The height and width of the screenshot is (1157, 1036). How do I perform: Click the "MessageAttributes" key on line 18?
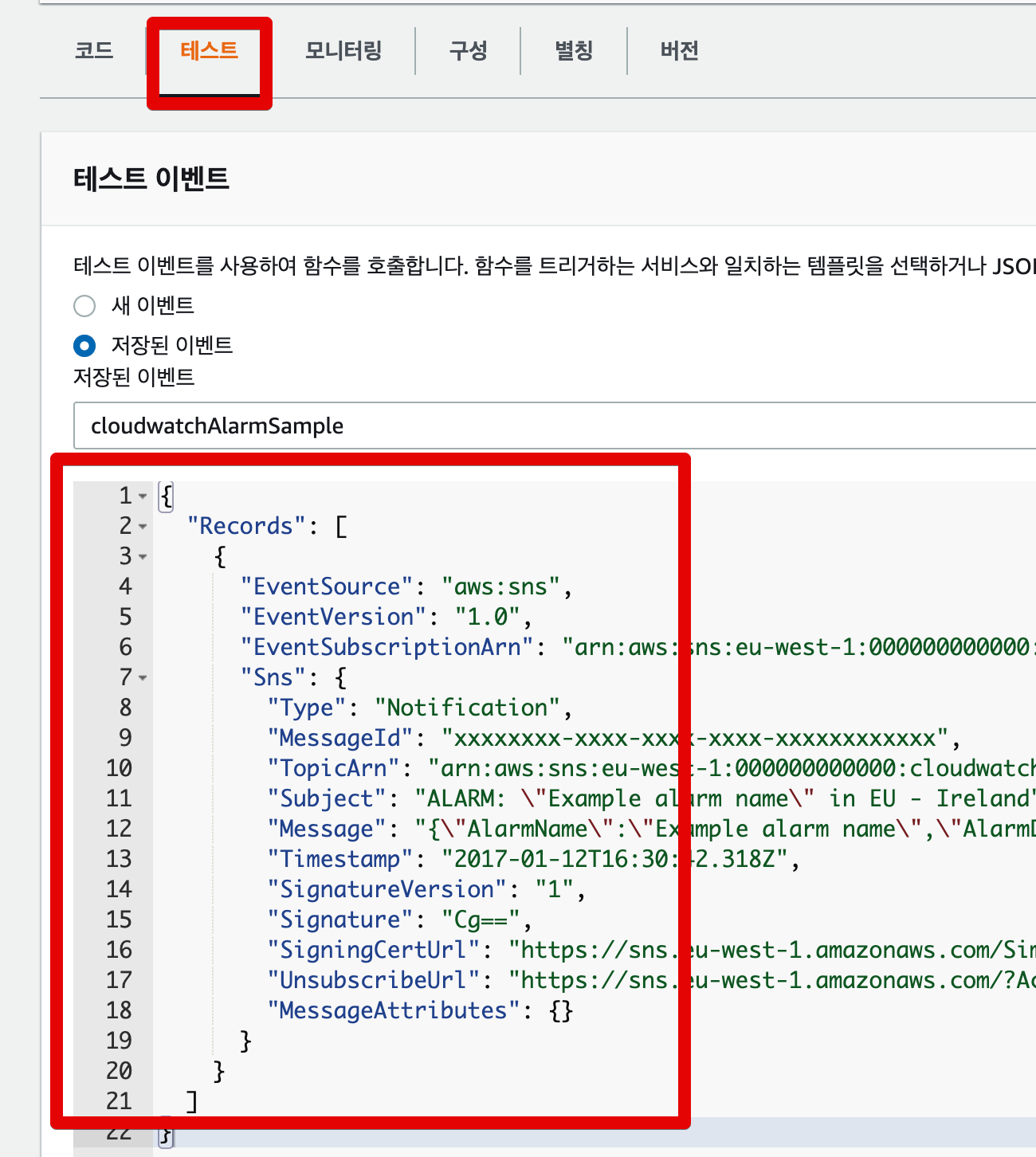coord(394,1011)
